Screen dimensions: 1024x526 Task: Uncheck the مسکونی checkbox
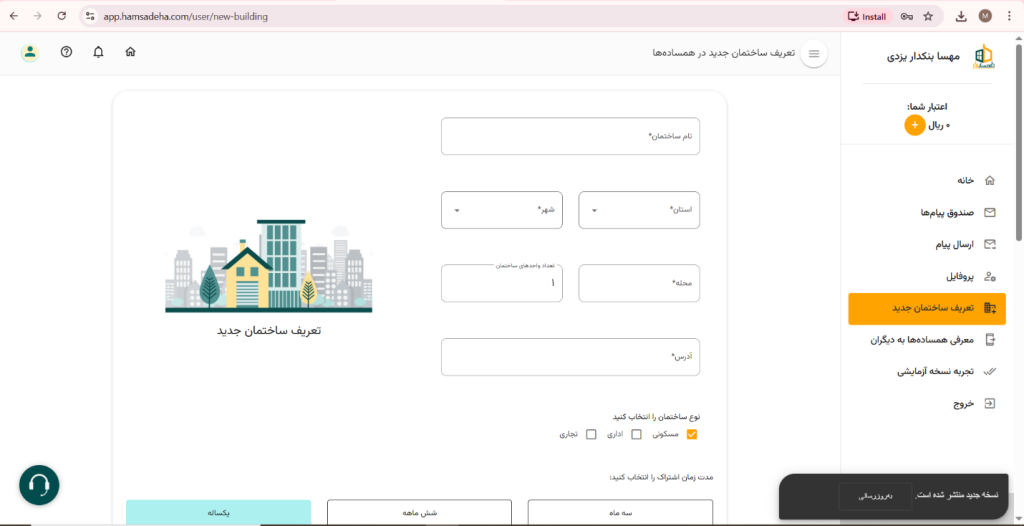(x=692, y=435)
